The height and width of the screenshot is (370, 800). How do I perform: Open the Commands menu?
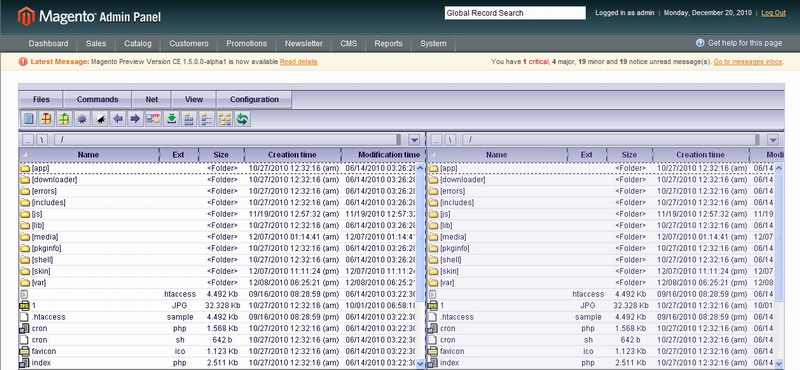[x=97, y=100]
